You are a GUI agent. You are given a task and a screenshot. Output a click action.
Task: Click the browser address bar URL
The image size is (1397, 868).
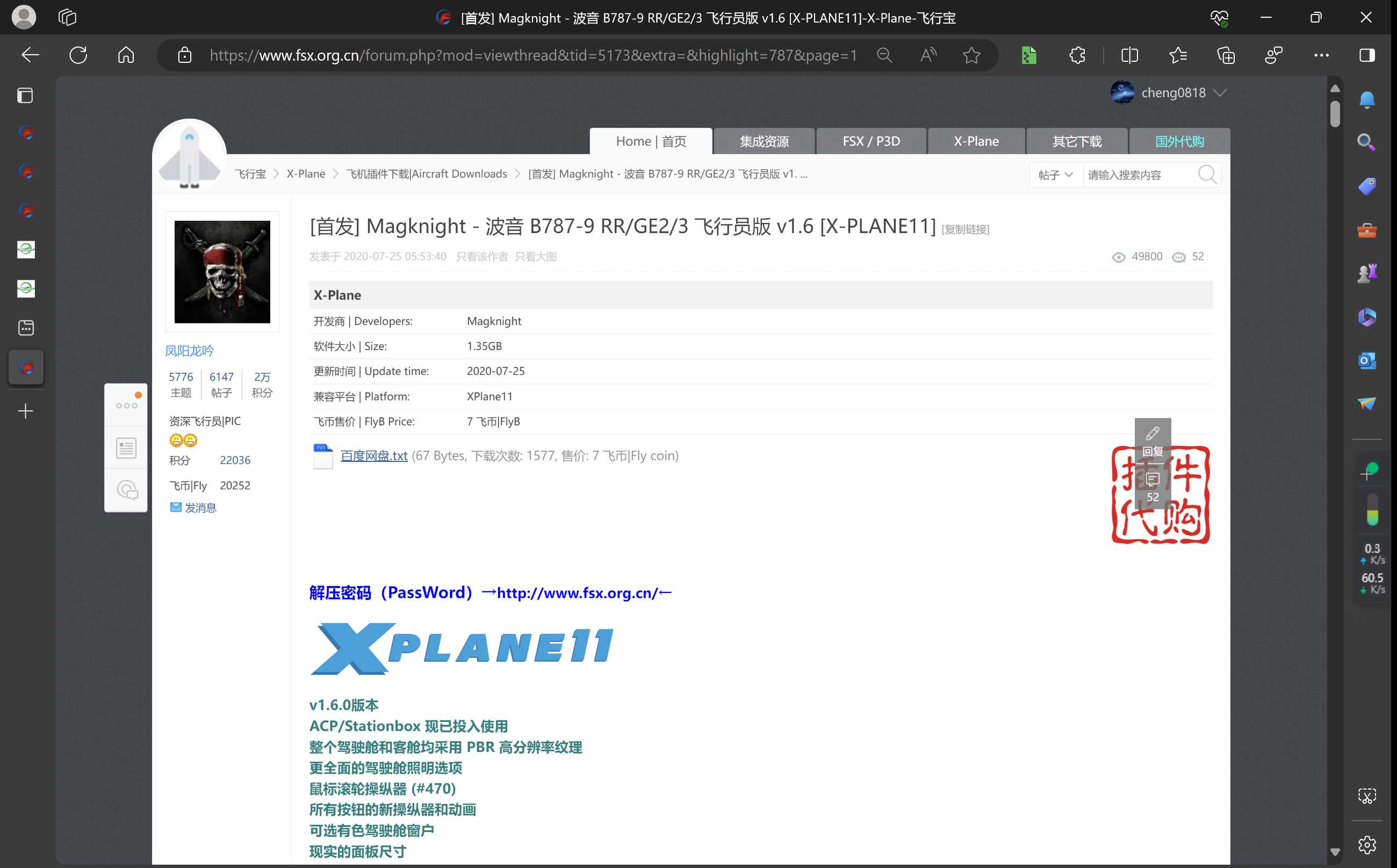point(533,55)
